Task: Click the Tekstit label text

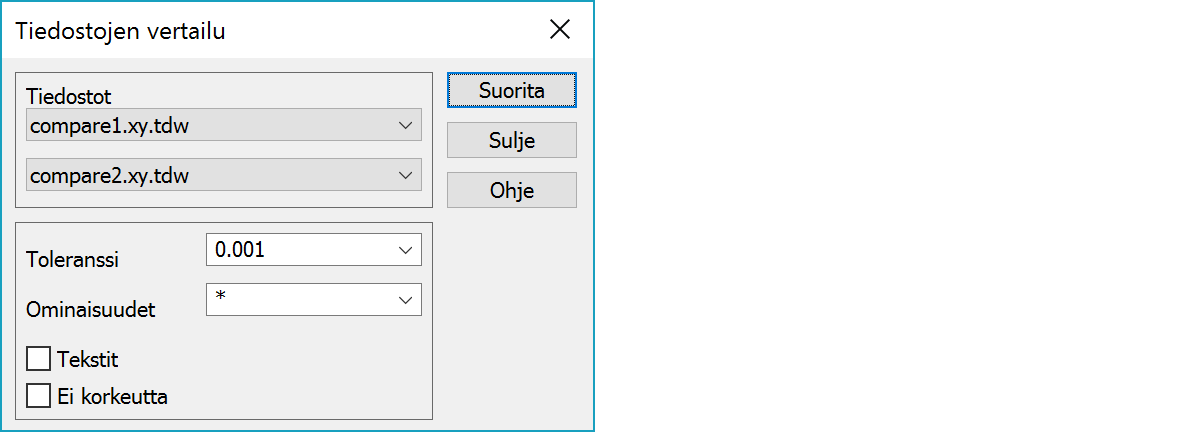Action: pyautogui.click(x=89, y=359)
